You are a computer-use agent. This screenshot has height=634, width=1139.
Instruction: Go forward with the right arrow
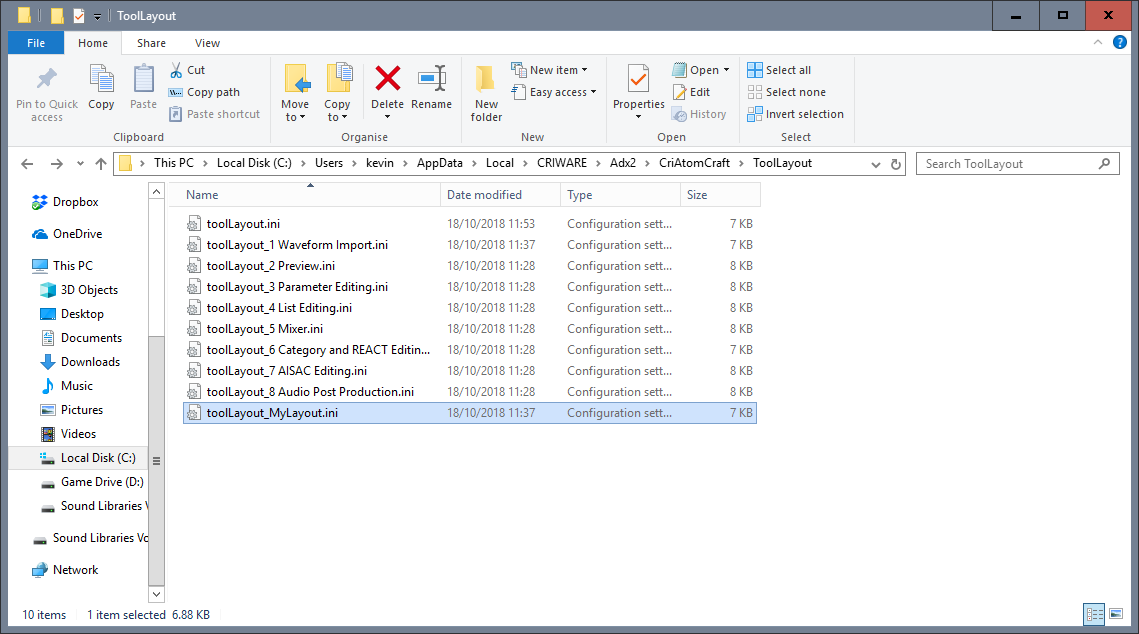point(57,164)
